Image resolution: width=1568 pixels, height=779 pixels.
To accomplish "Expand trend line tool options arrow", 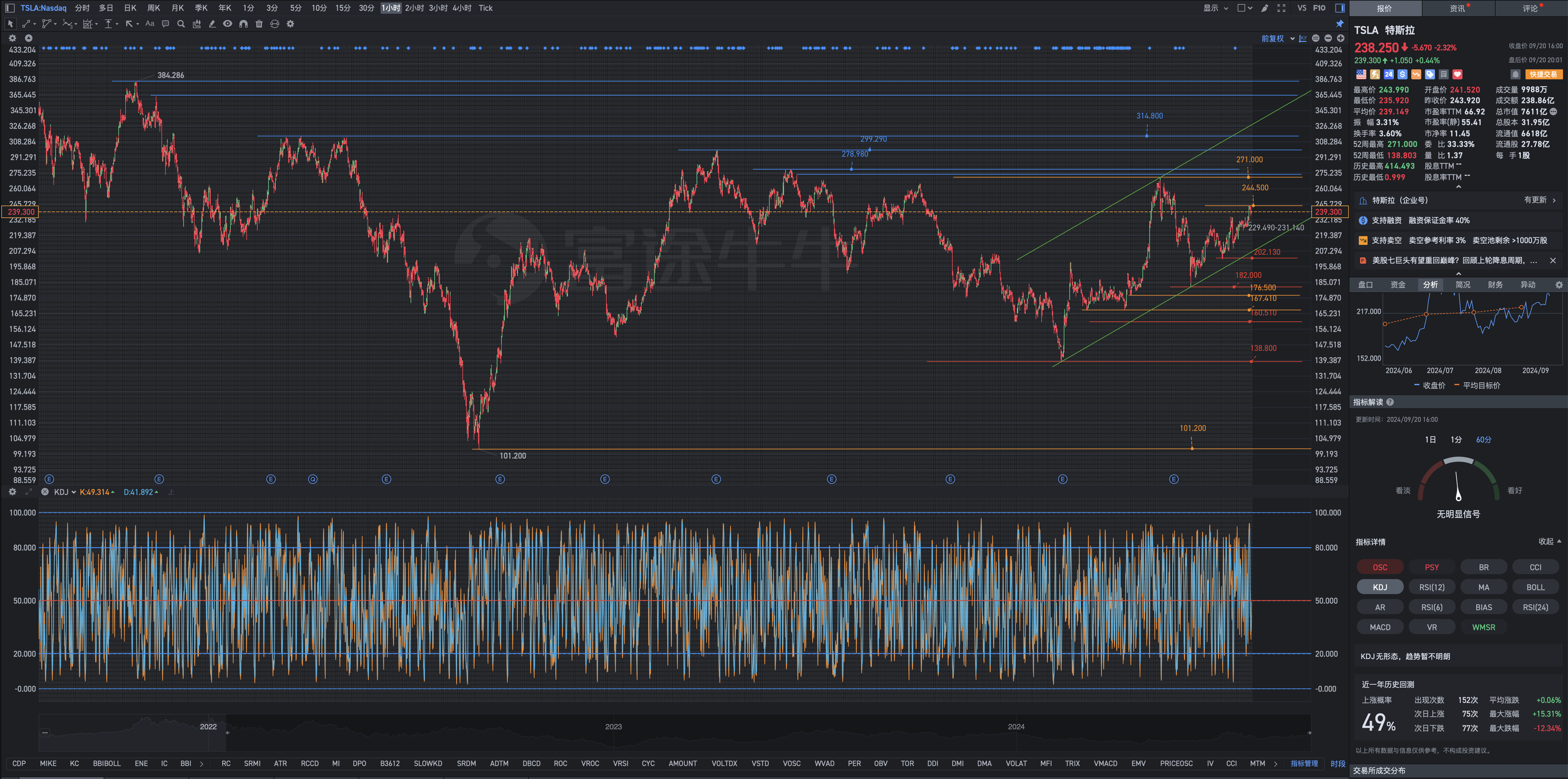I will [x=34, y=24].
